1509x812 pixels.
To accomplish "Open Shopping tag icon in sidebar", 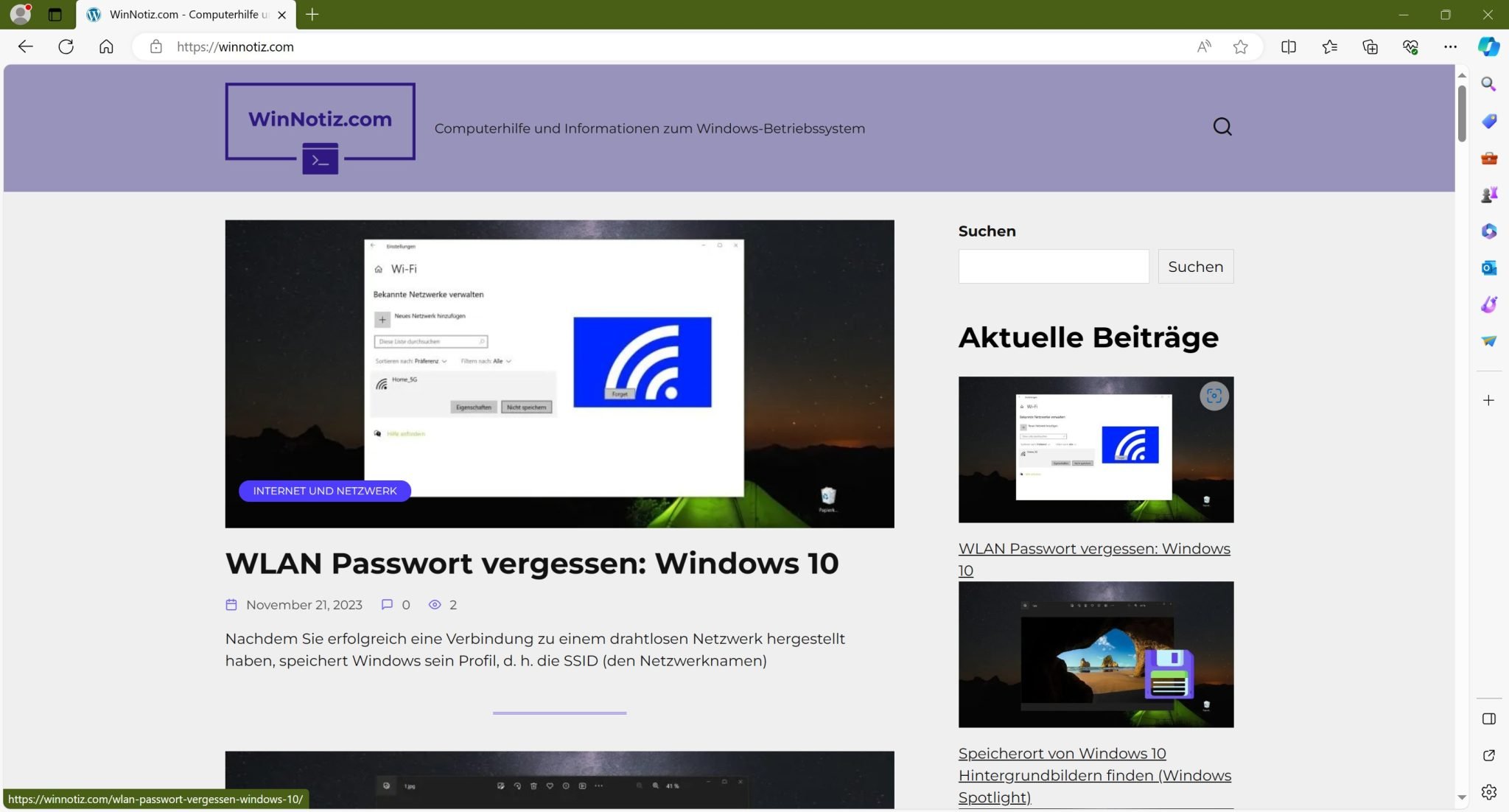I will click(x=1488, y=121).
